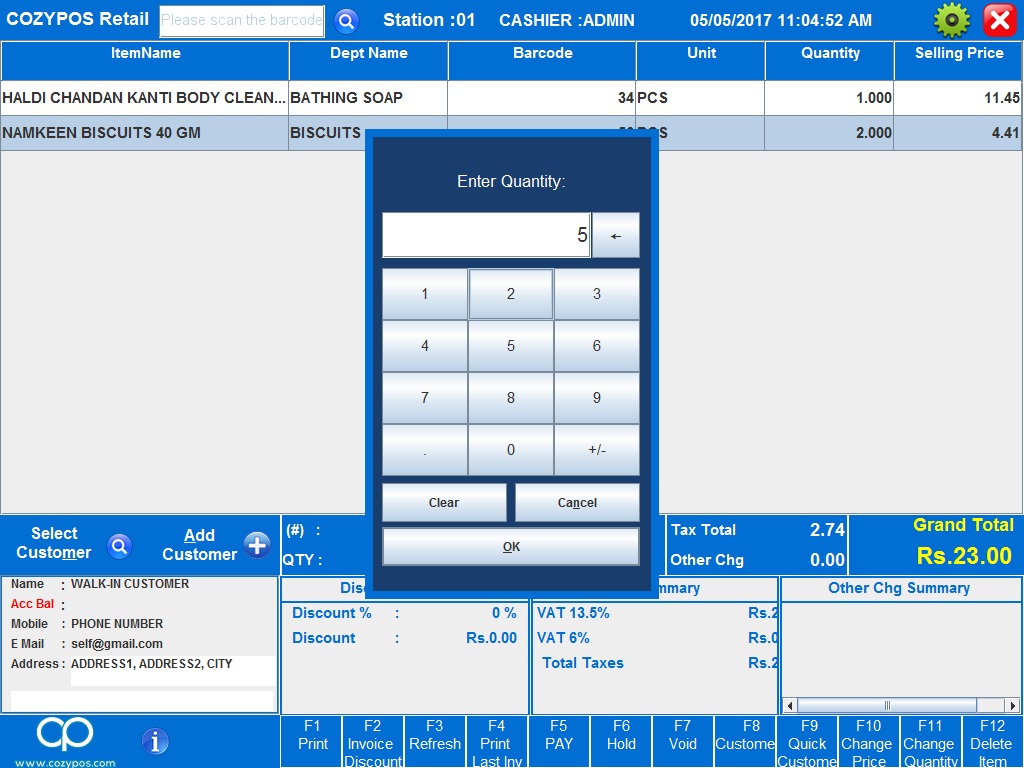Click Cancel in the quantity dialog
The width and height of the screenshot is (1024, 768).
click(577, 503)
